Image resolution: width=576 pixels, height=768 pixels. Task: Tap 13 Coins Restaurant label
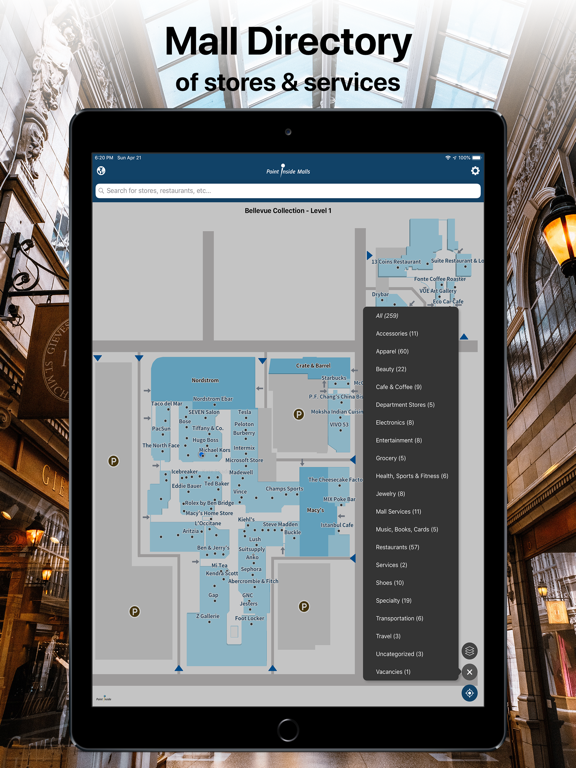pyautogui.click(x=396, y=262)
